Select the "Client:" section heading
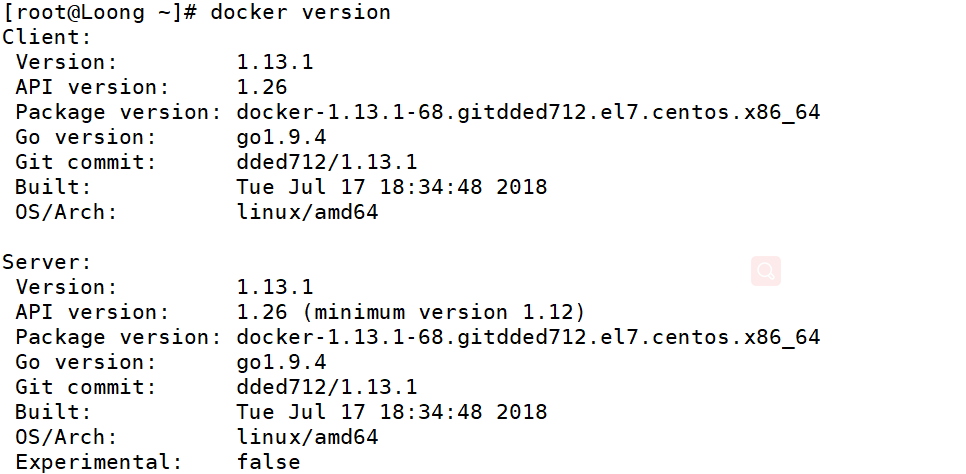This screenshot has height=474, width=966. point(46,37)
